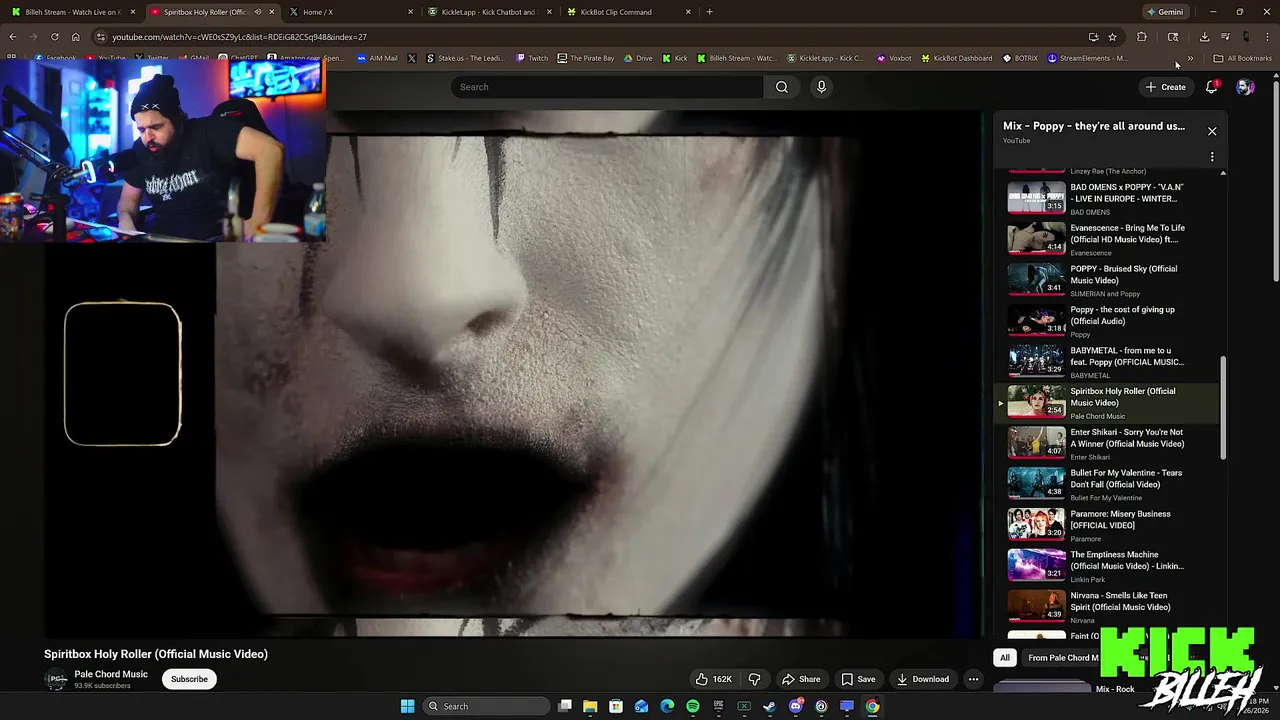The width and height of the screenshot is (1280, 720).
Task: Click the browser back arrow
Action: pyautogui.click(x=13, y=37)
